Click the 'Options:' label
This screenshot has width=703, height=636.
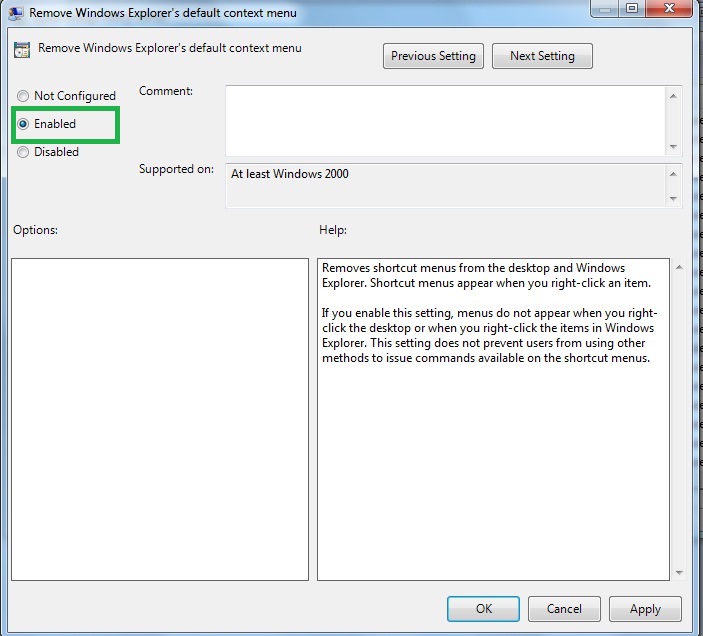click(35, 230)
